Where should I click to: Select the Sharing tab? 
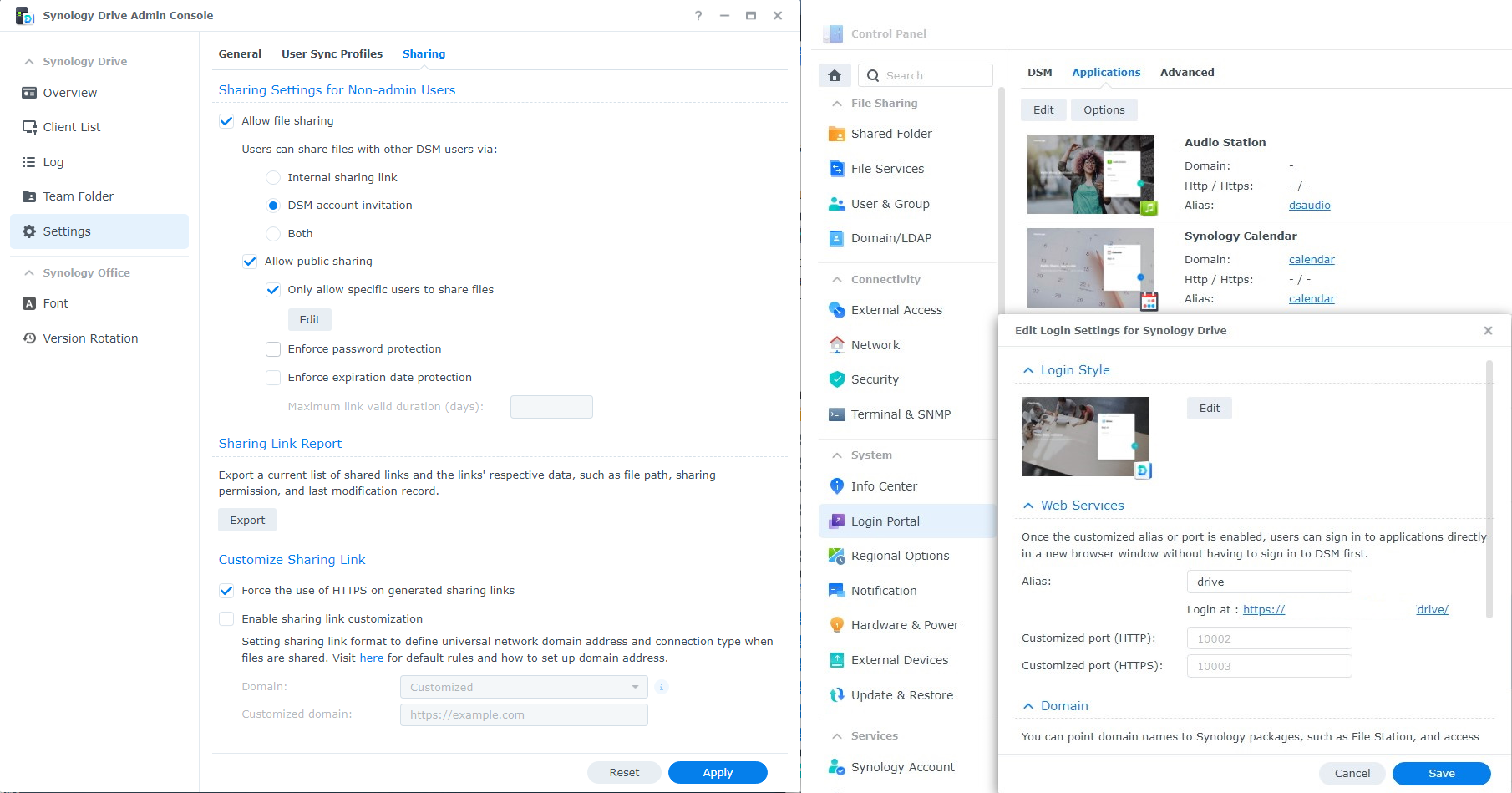click(424, 53)
